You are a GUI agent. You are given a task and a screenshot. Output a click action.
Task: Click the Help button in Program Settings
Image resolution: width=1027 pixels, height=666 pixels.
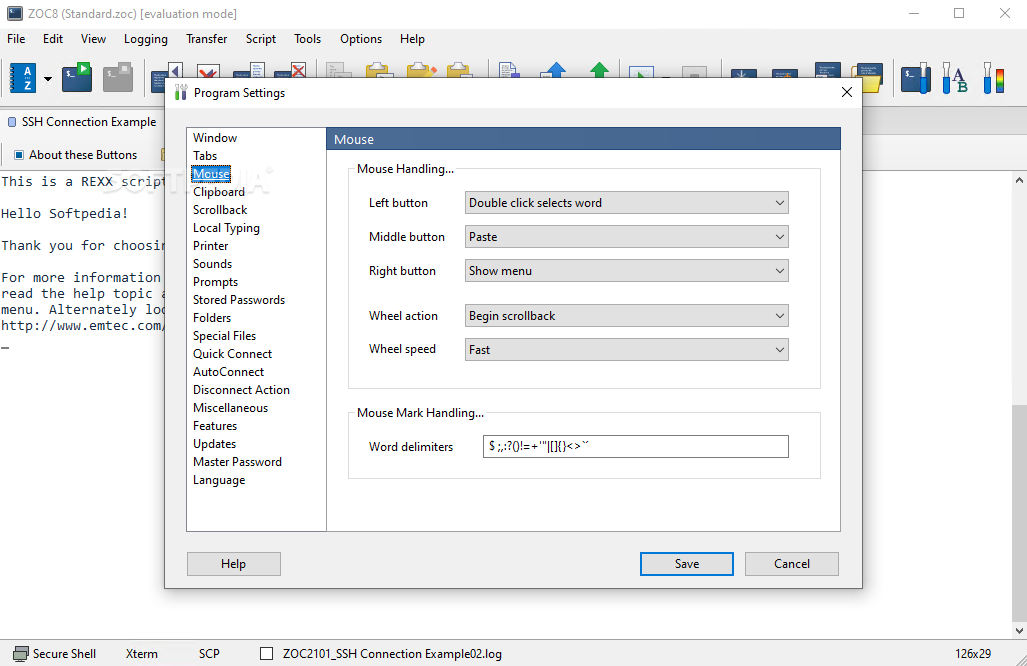[234, 564]
